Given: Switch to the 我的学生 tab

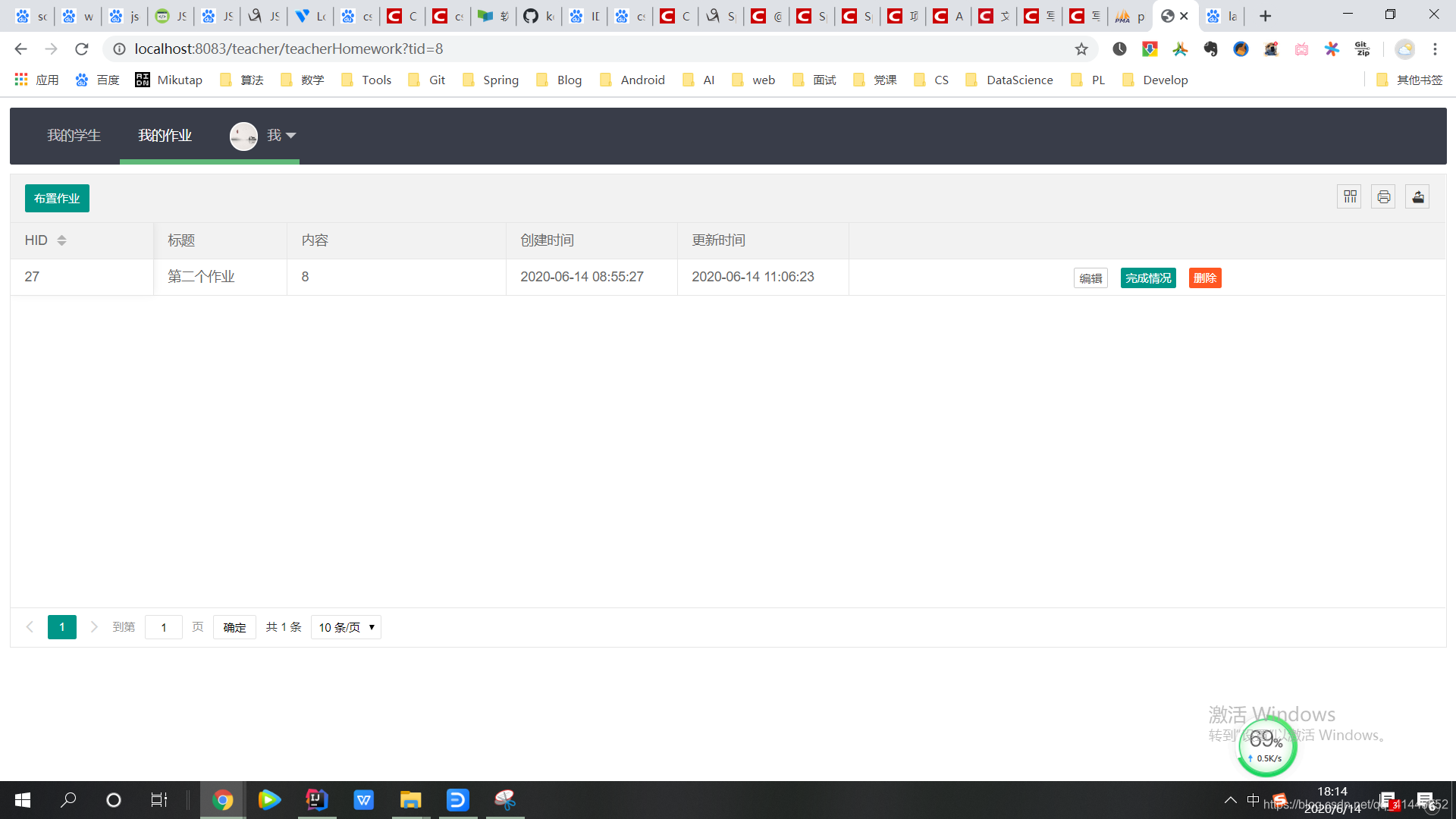Looking at the screenshot, I should pos(74,136).
